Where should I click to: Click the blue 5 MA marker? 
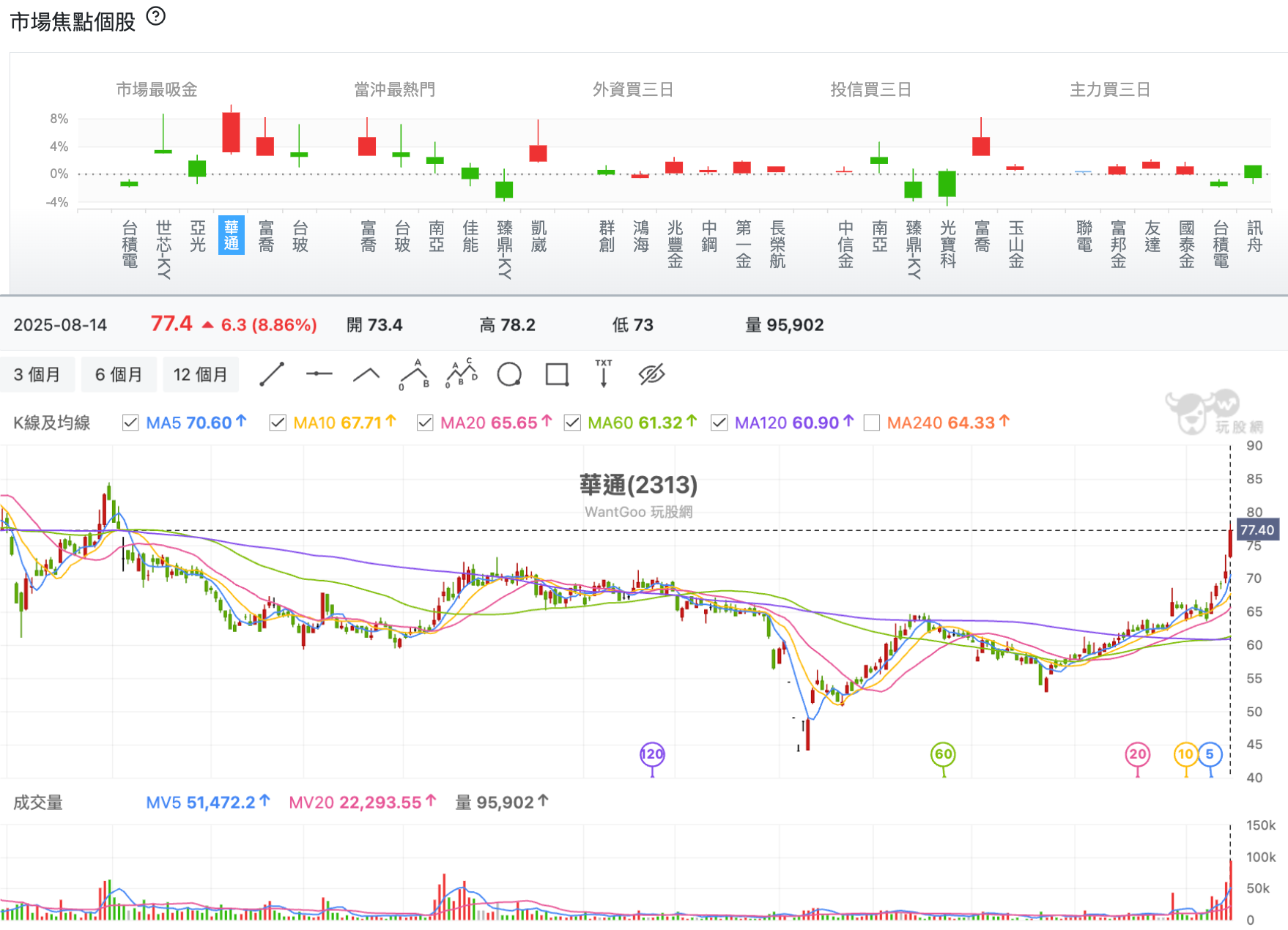point(1210,754)
